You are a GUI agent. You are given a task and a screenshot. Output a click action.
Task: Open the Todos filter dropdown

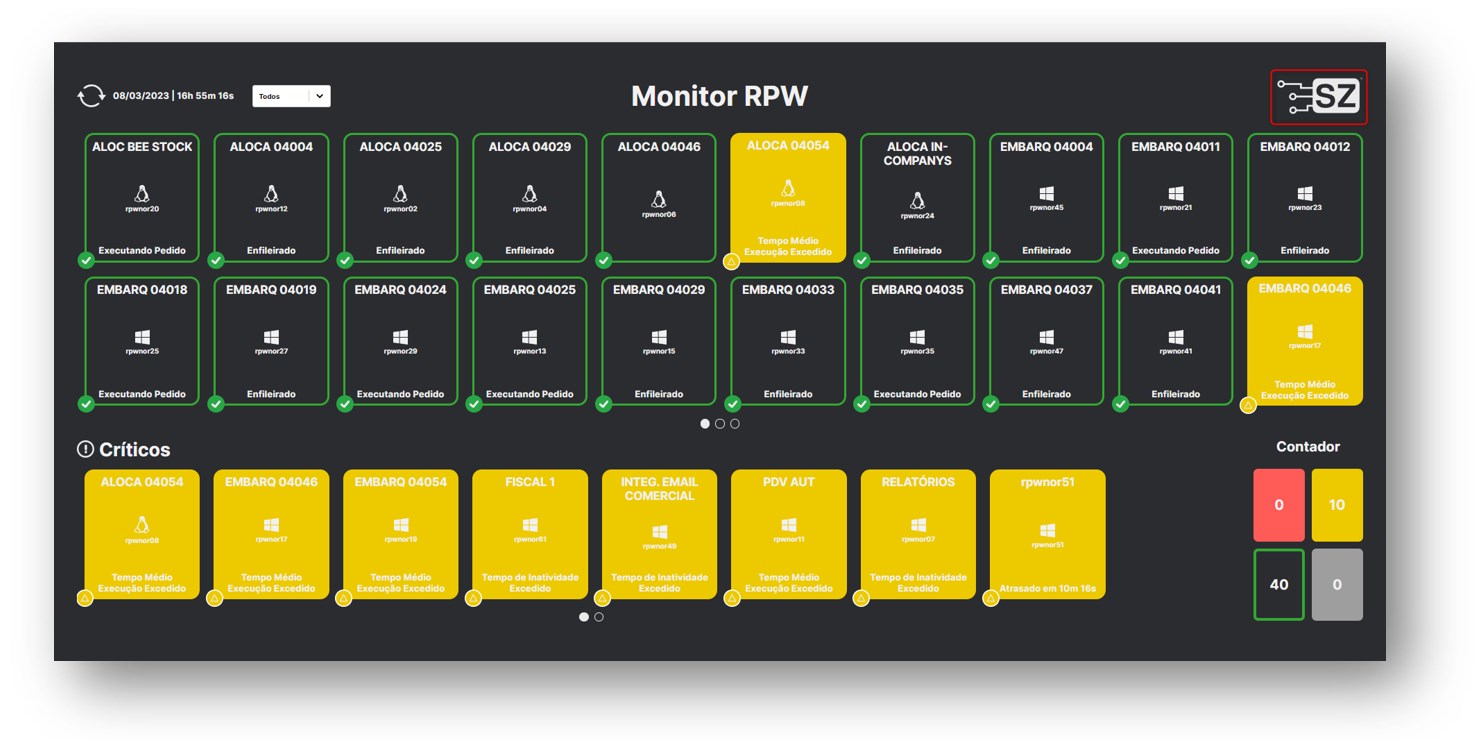[282, 96]
